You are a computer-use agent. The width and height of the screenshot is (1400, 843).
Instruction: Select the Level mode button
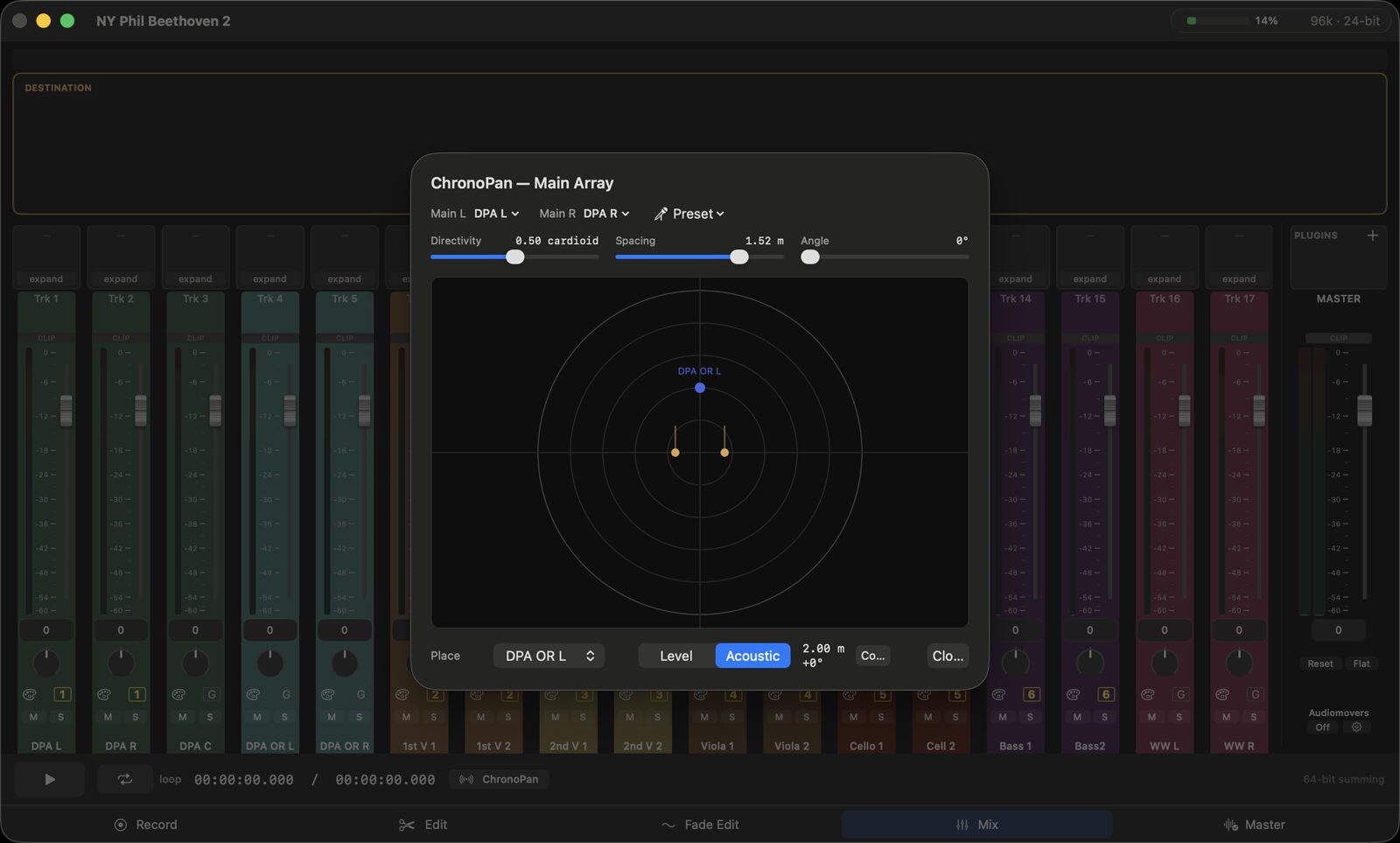pos(676,656)
